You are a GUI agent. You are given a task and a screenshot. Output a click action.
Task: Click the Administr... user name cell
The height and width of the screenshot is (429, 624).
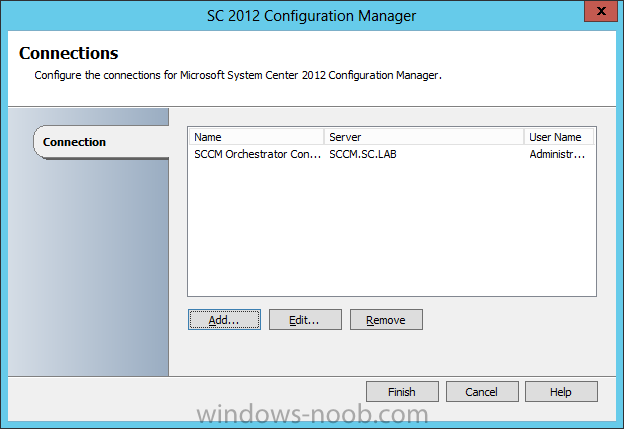(x=557, y=154)
